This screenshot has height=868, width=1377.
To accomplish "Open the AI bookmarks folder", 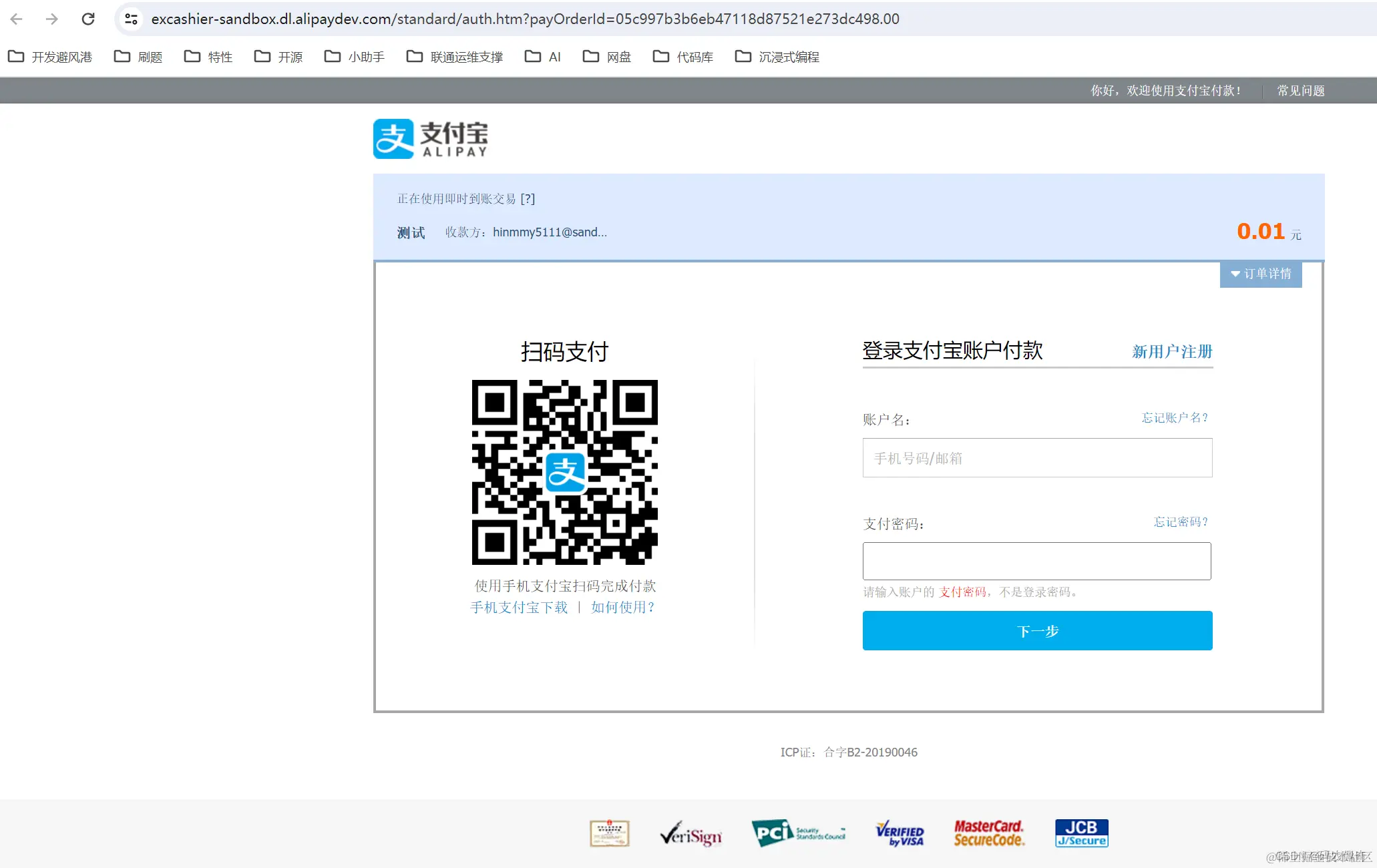I will pos(543,57).
